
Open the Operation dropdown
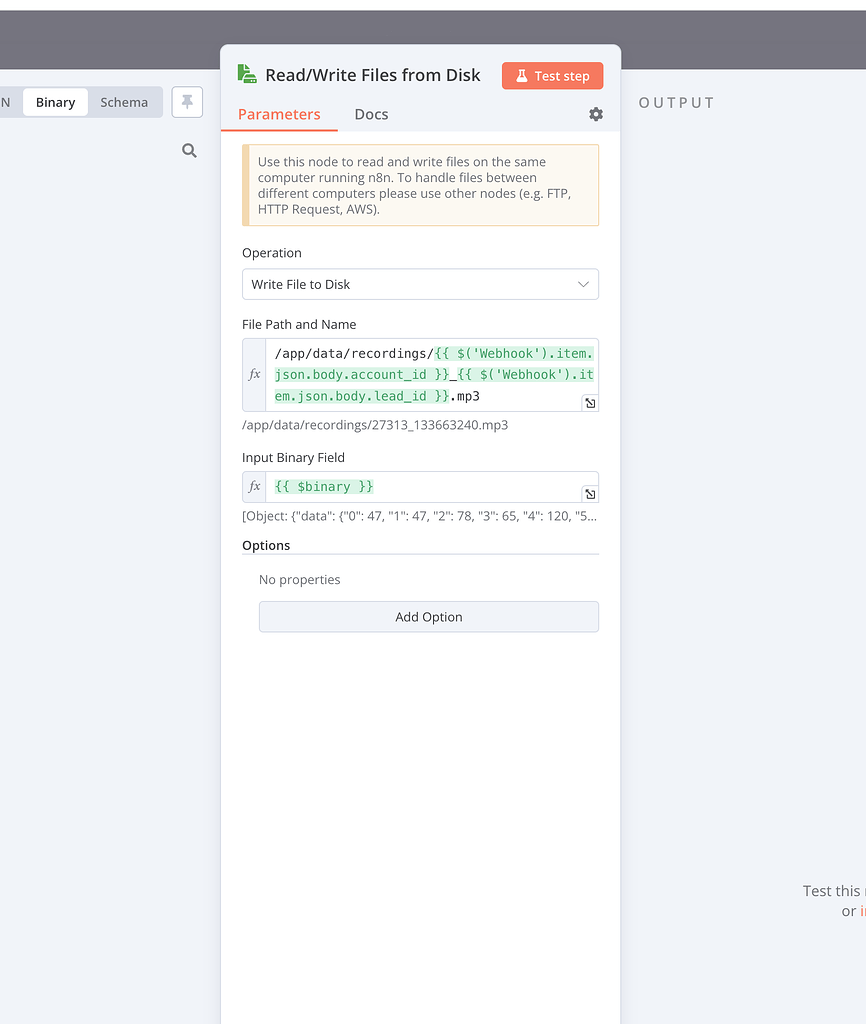point(420,284)
